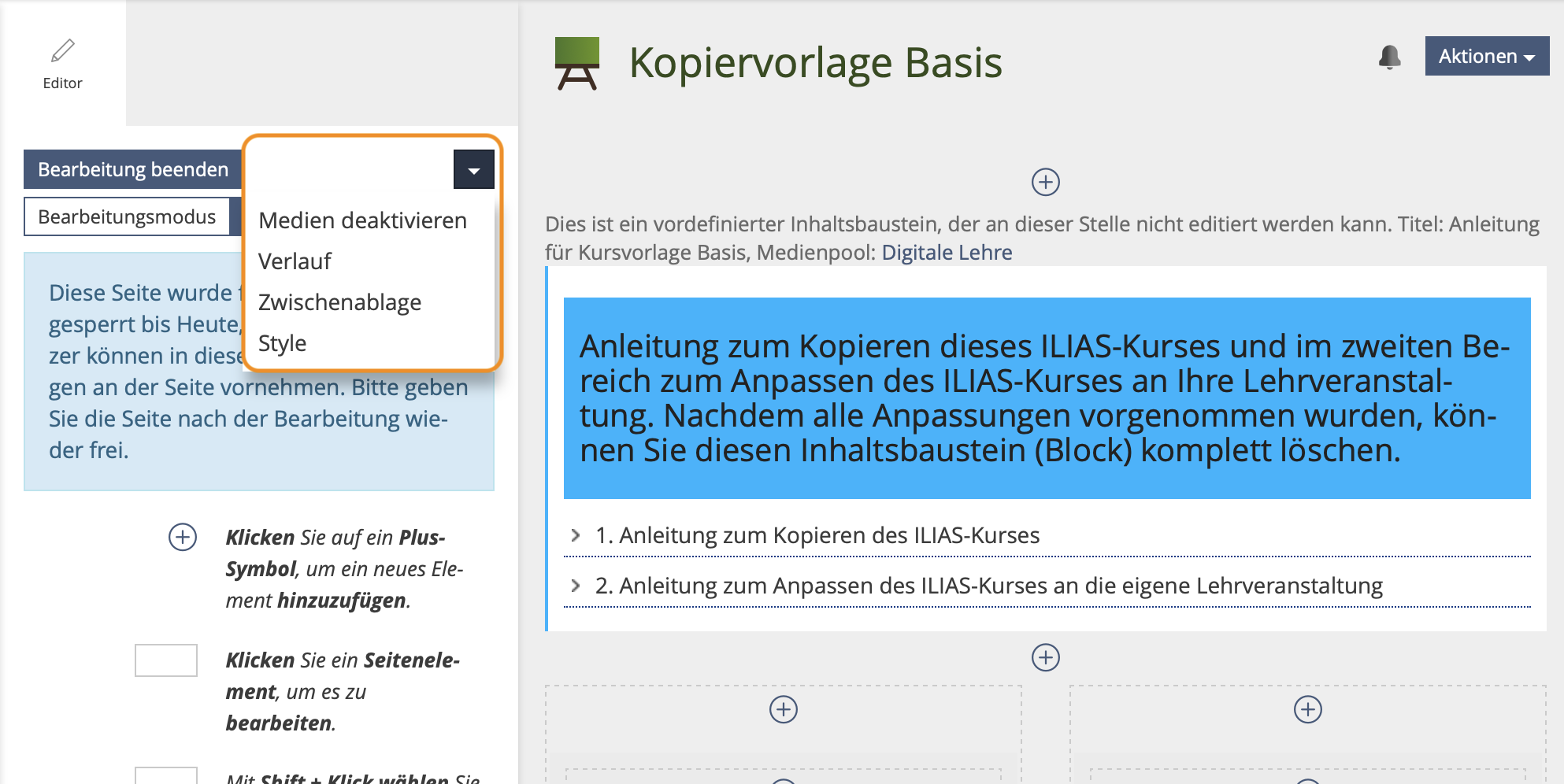Select Verlauf menu entry
Image resolution: width=1564 pixels, height=784 pixels.
tap(295, 261)
